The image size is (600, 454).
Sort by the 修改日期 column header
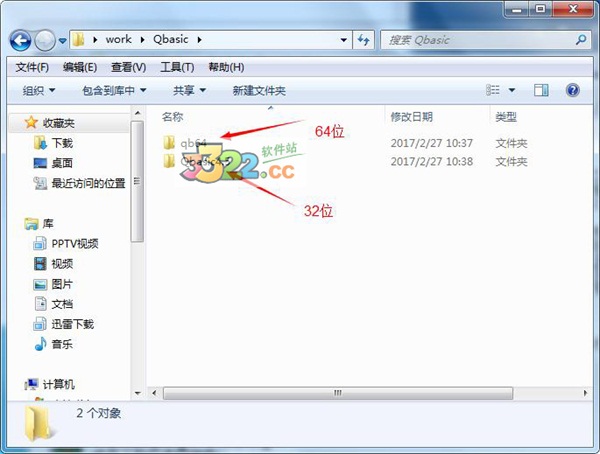pos(412,116)
